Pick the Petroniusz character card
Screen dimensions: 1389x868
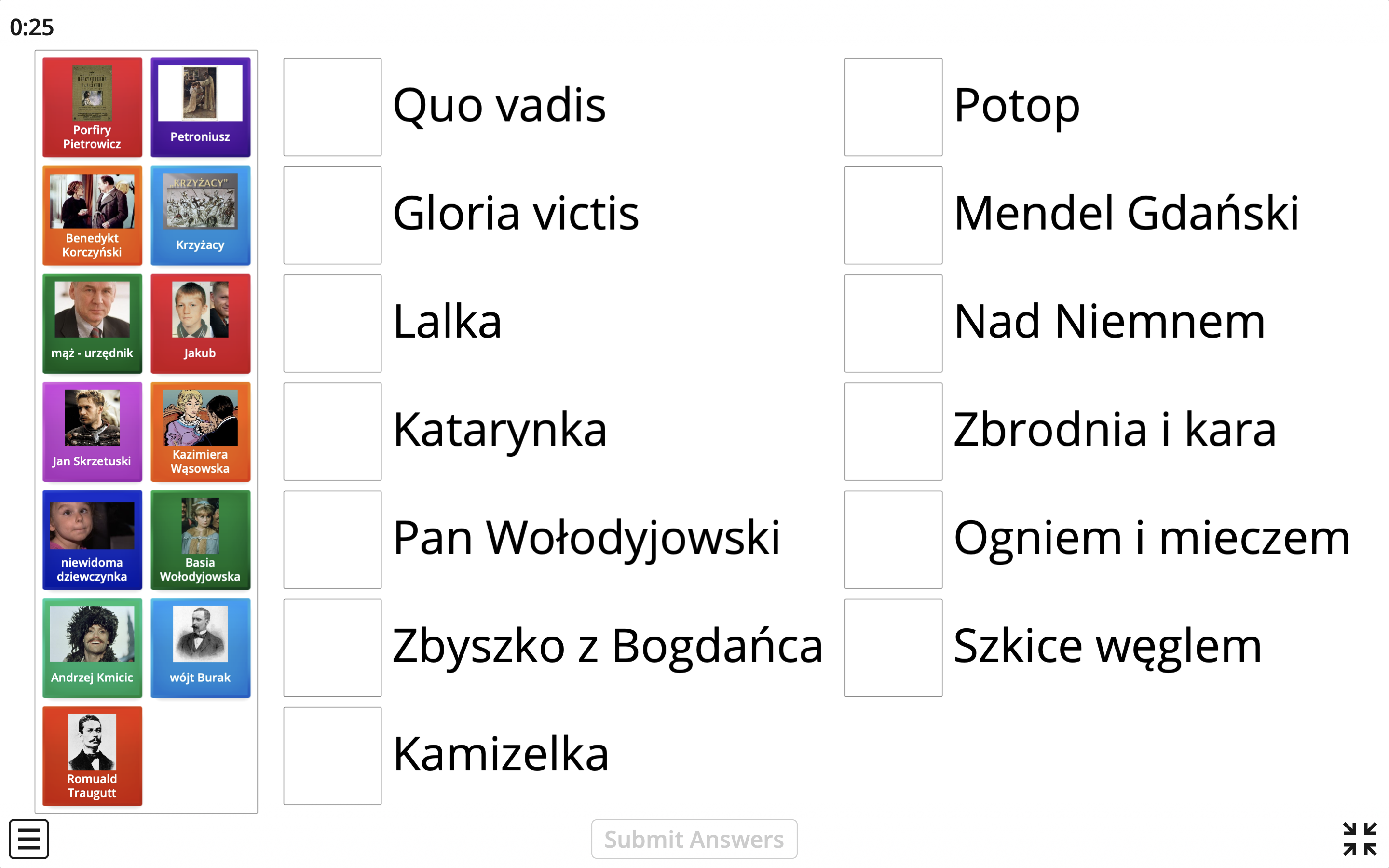200,108
